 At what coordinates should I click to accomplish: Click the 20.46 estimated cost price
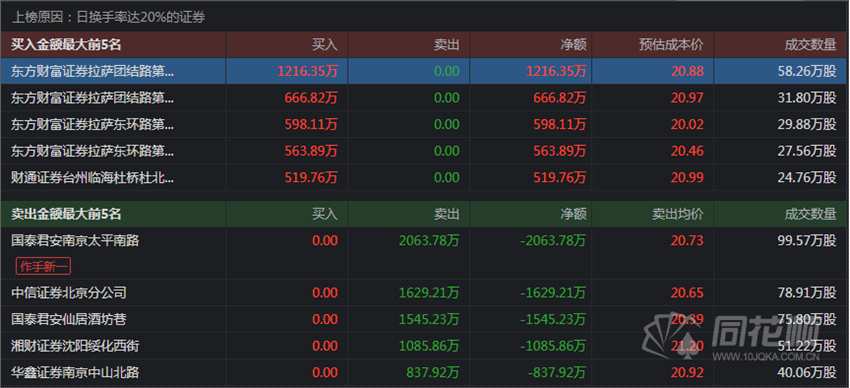pos(687,151)
